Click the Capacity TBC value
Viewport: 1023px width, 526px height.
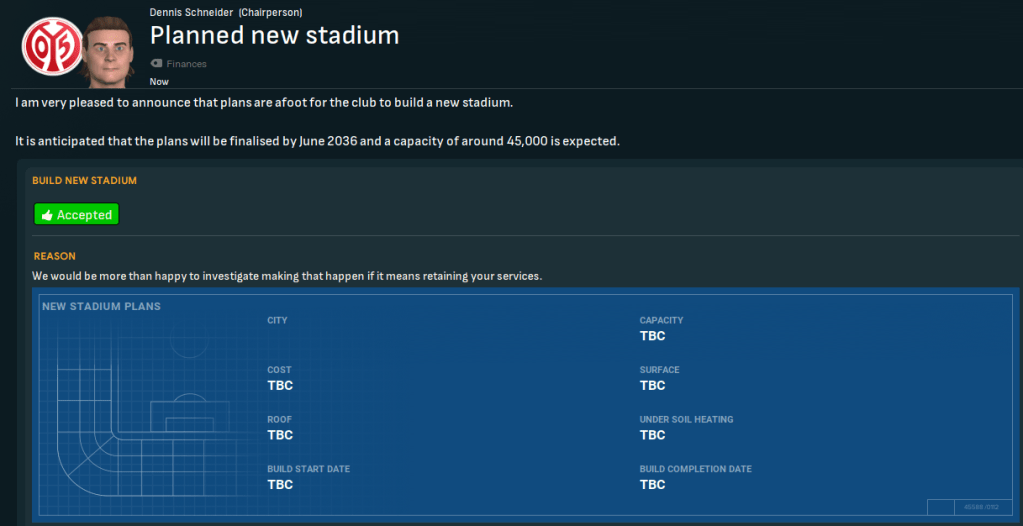click(x=652, y=336)
